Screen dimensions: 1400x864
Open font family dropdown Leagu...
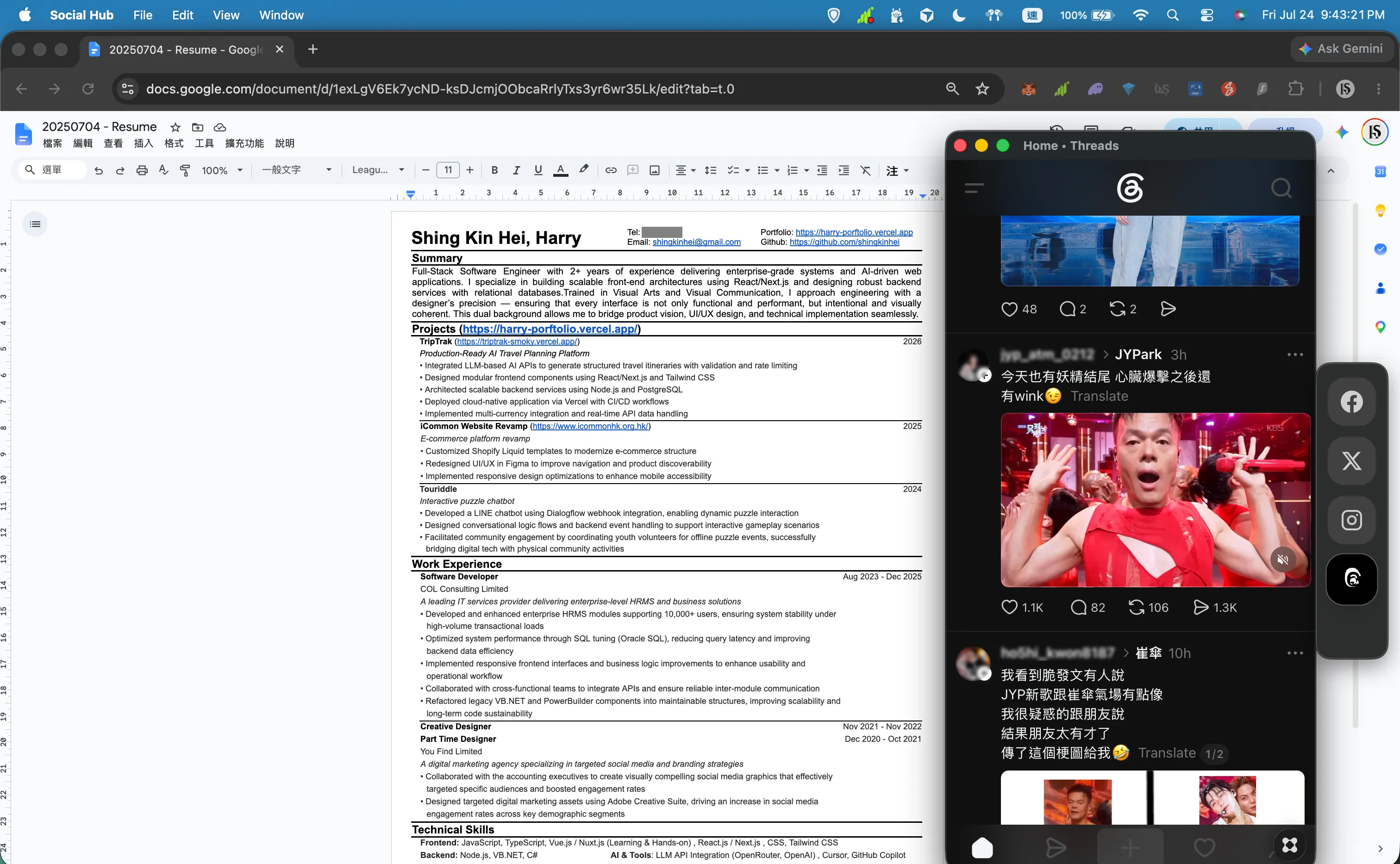pos(378,170)
